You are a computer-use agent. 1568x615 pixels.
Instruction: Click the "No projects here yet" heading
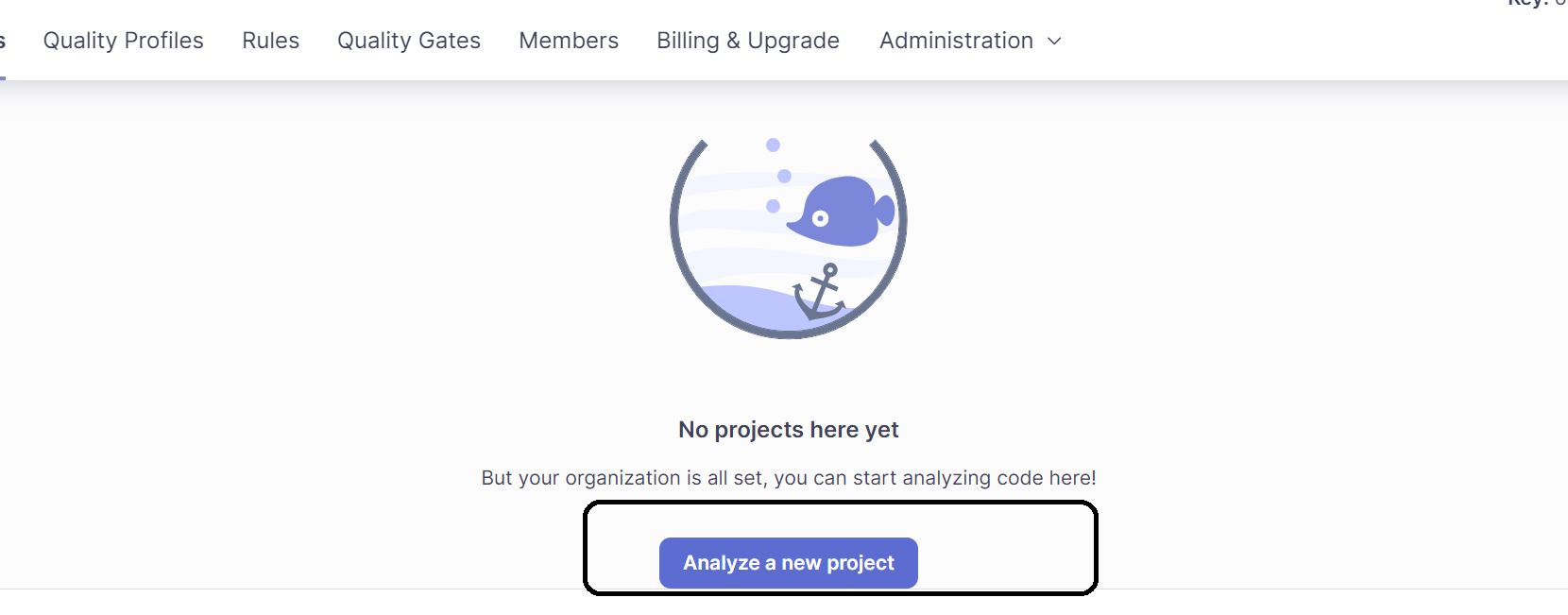[x=788, y=430]
